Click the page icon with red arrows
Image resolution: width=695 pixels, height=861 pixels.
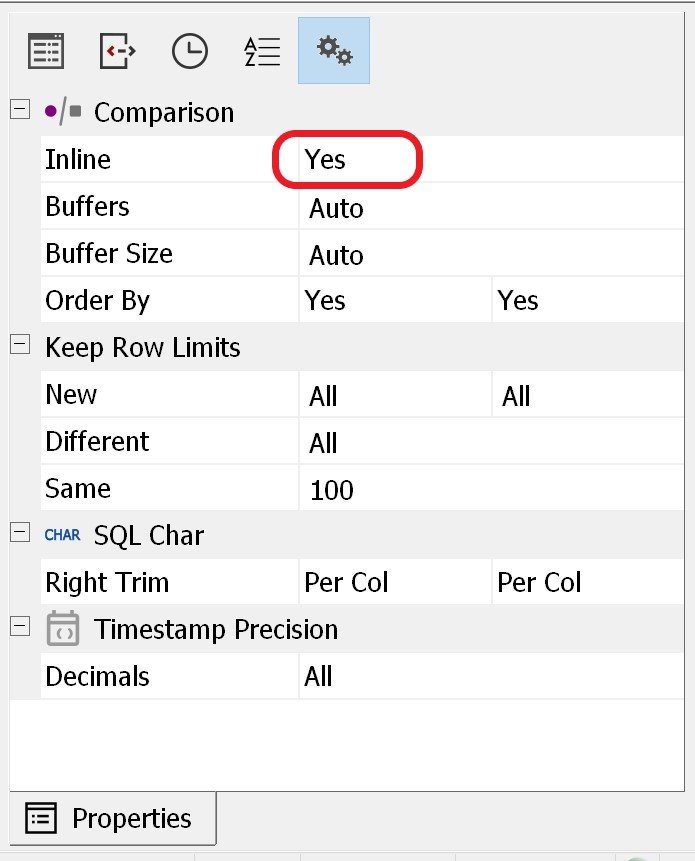point(118,51)
